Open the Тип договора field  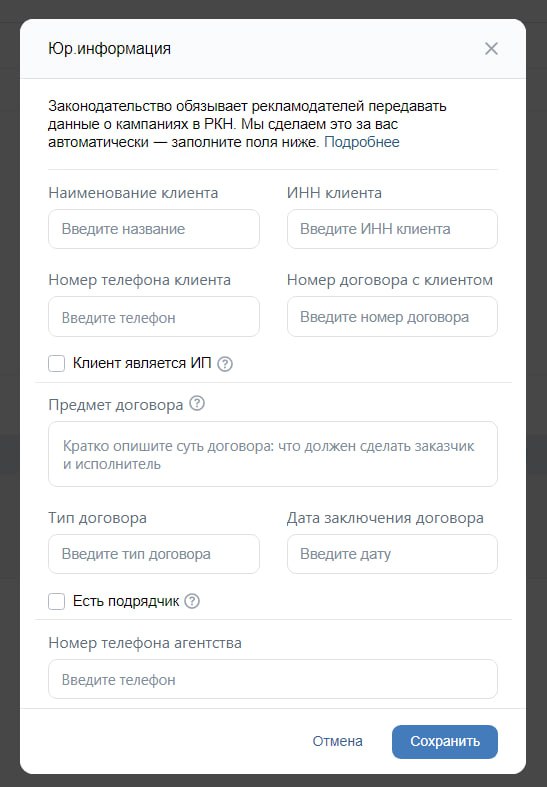[x=154, y=554]
